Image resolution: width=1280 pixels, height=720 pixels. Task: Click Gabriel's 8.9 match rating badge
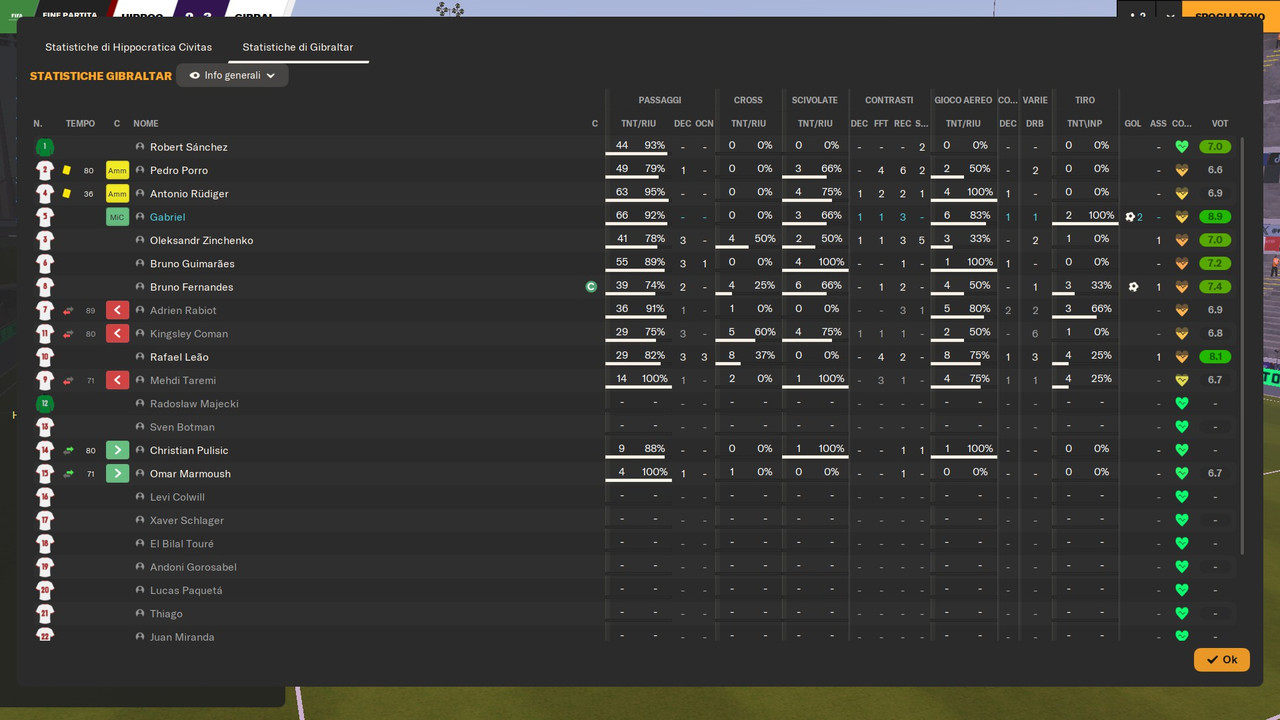1215,217
